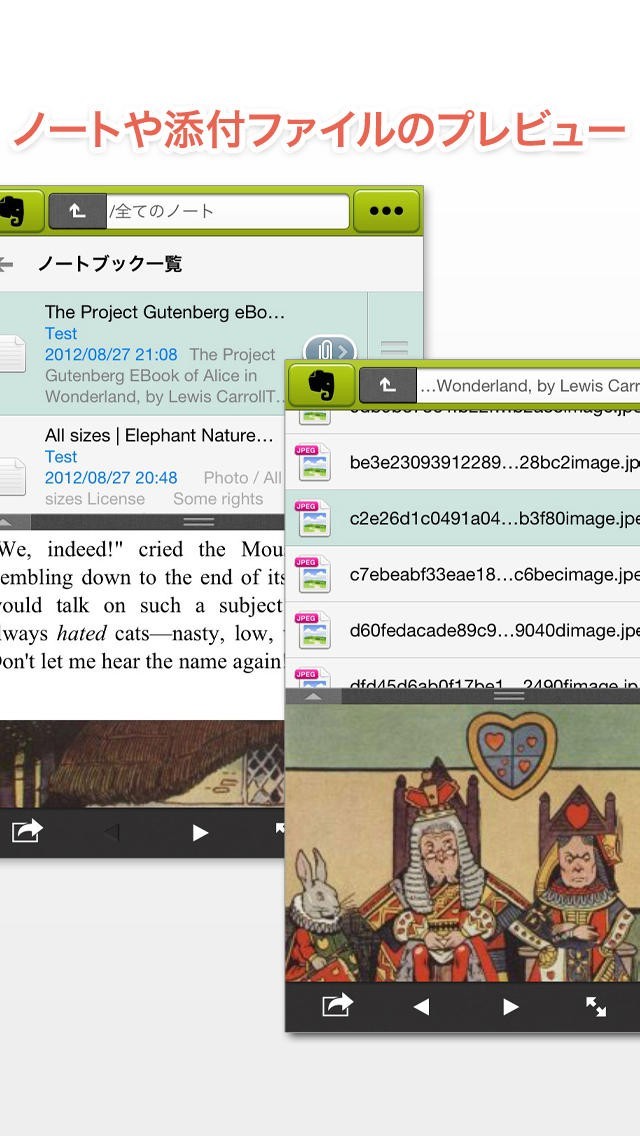Show next image using the right arrow under the king and queen picture

[x=510, y=1007]
